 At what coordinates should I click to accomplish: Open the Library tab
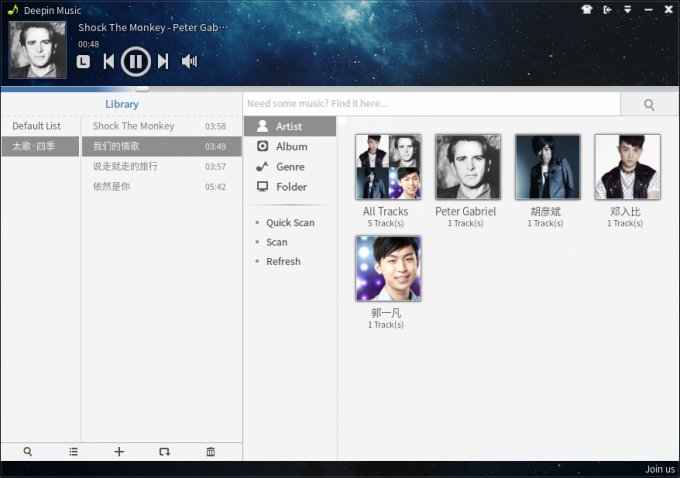[x=122, y=104]
